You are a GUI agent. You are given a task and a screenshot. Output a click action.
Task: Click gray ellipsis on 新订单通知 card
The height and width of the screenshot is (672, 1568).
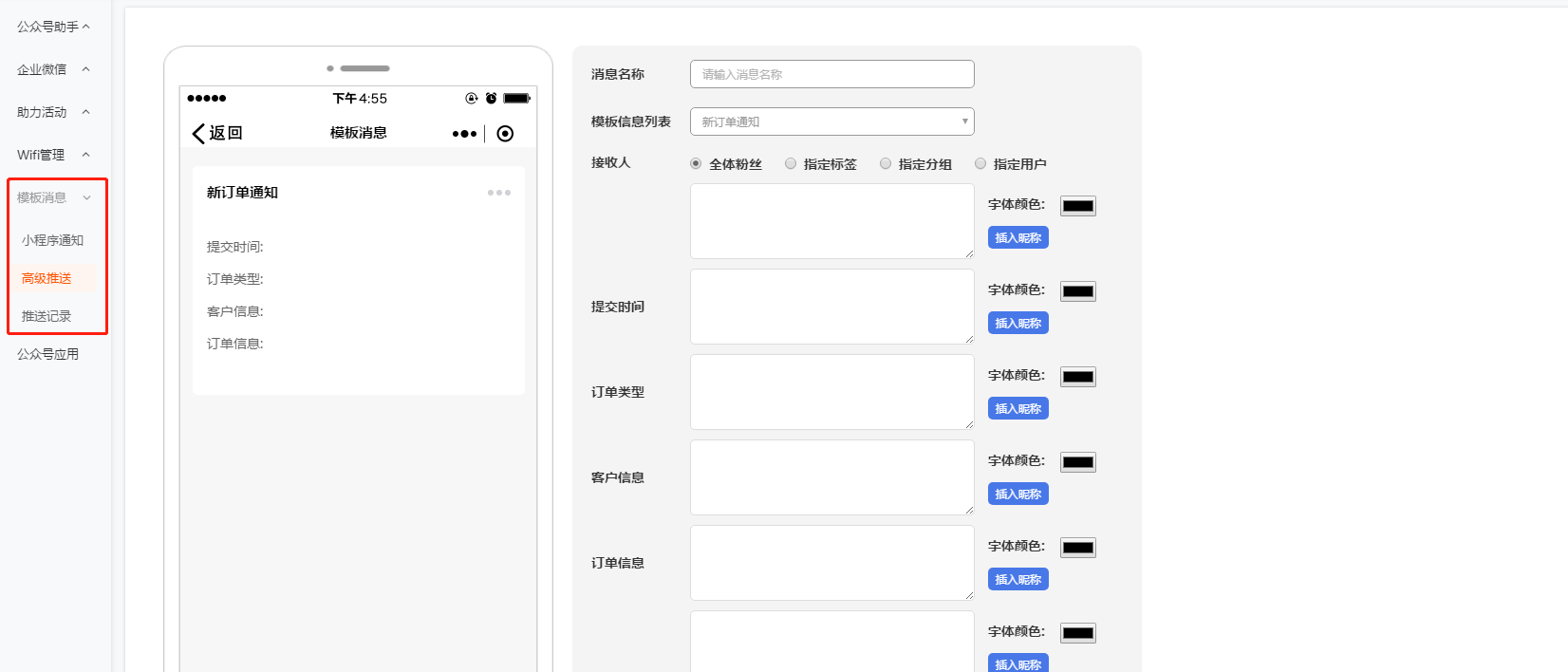pos(499,193)
